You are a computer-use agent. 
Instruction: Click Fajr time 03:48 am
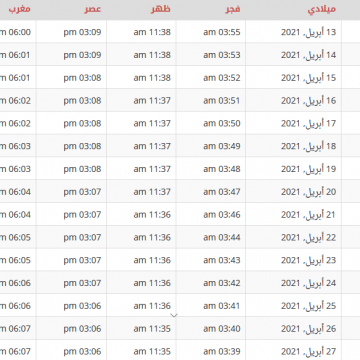(x=222, y=169)
